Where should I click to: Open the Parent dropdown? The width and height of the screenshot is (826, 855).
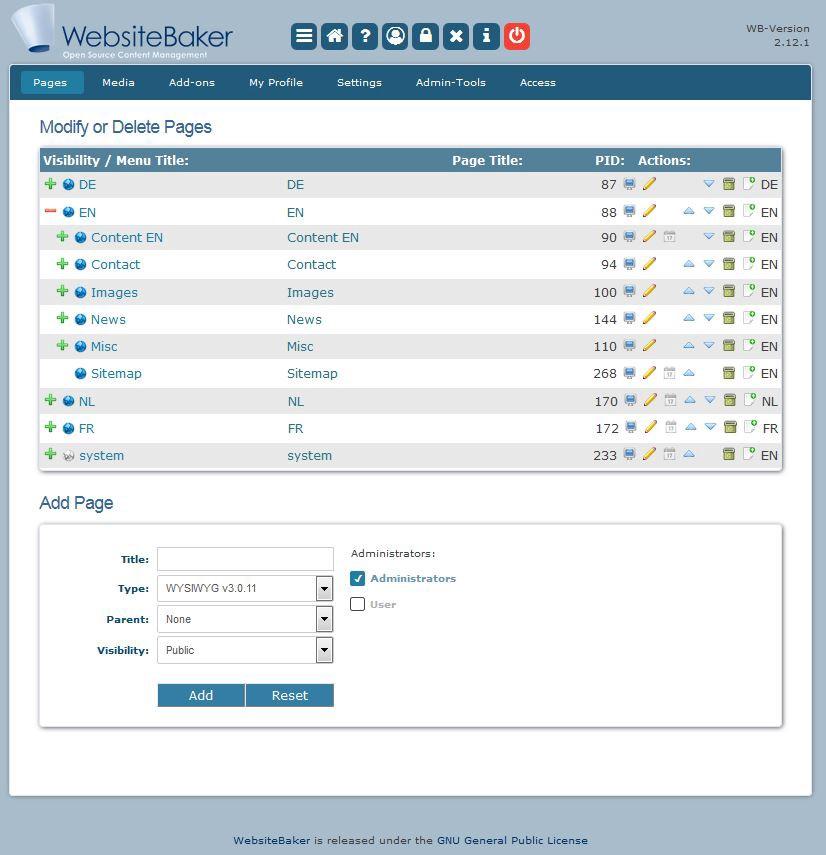tap(323, 619)
